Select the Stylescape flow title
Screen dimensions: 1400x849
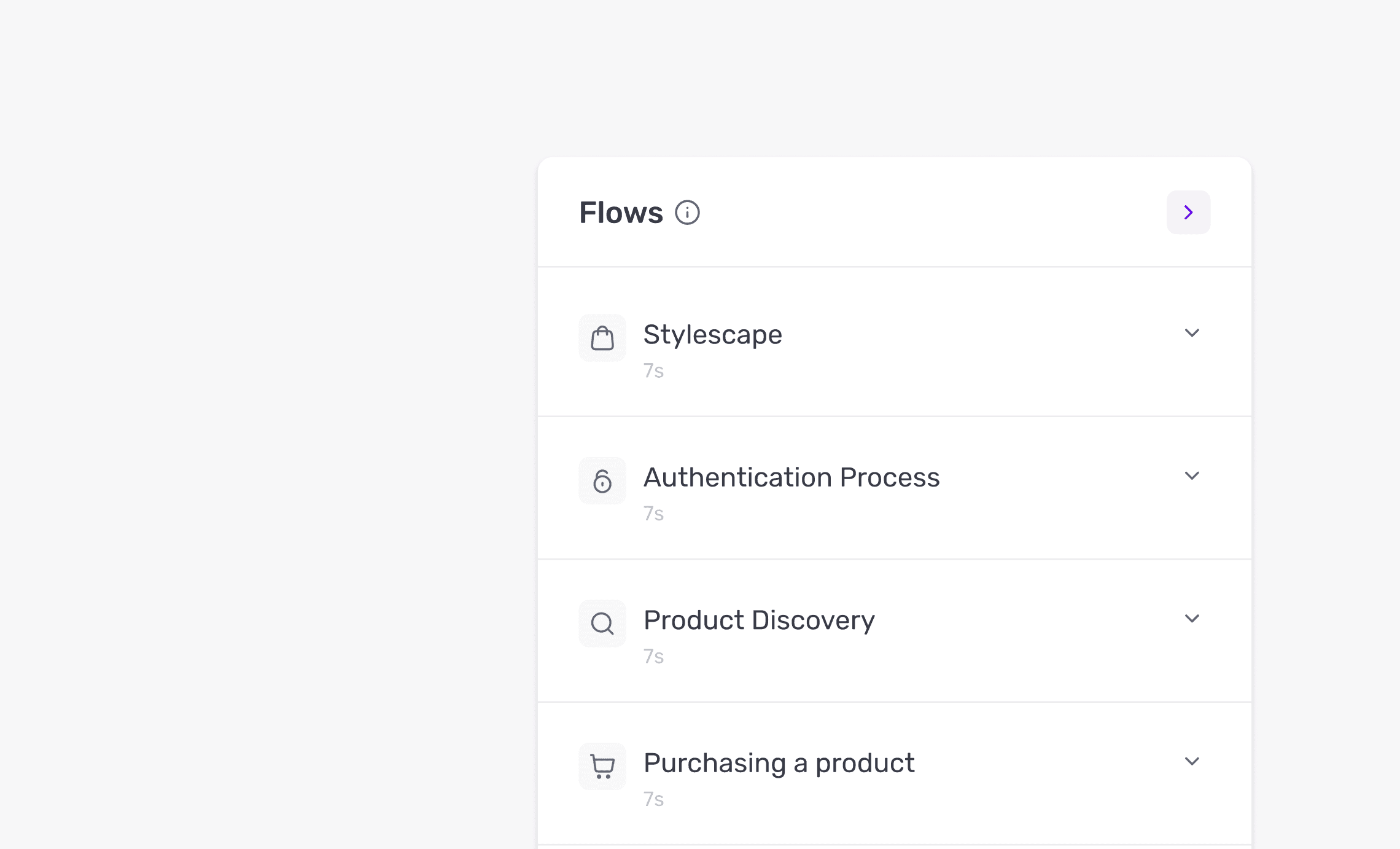pyautogui.click(x=713, y=335)
